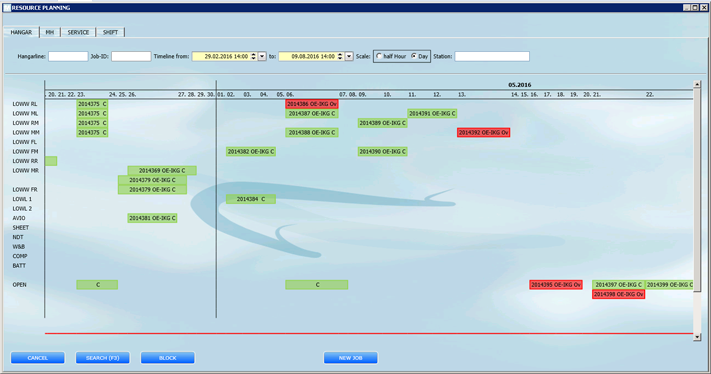The image size is (711, 374).
Task: Select red job 2014386 OE-IKG Ov
Action: [312, 104]
